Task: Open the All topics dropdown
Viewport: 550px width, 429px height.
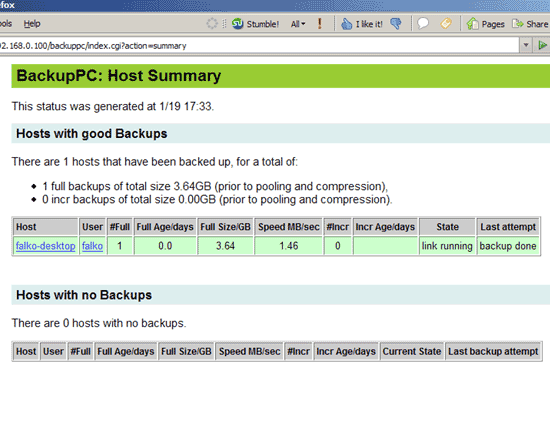Action: (298, 24)
